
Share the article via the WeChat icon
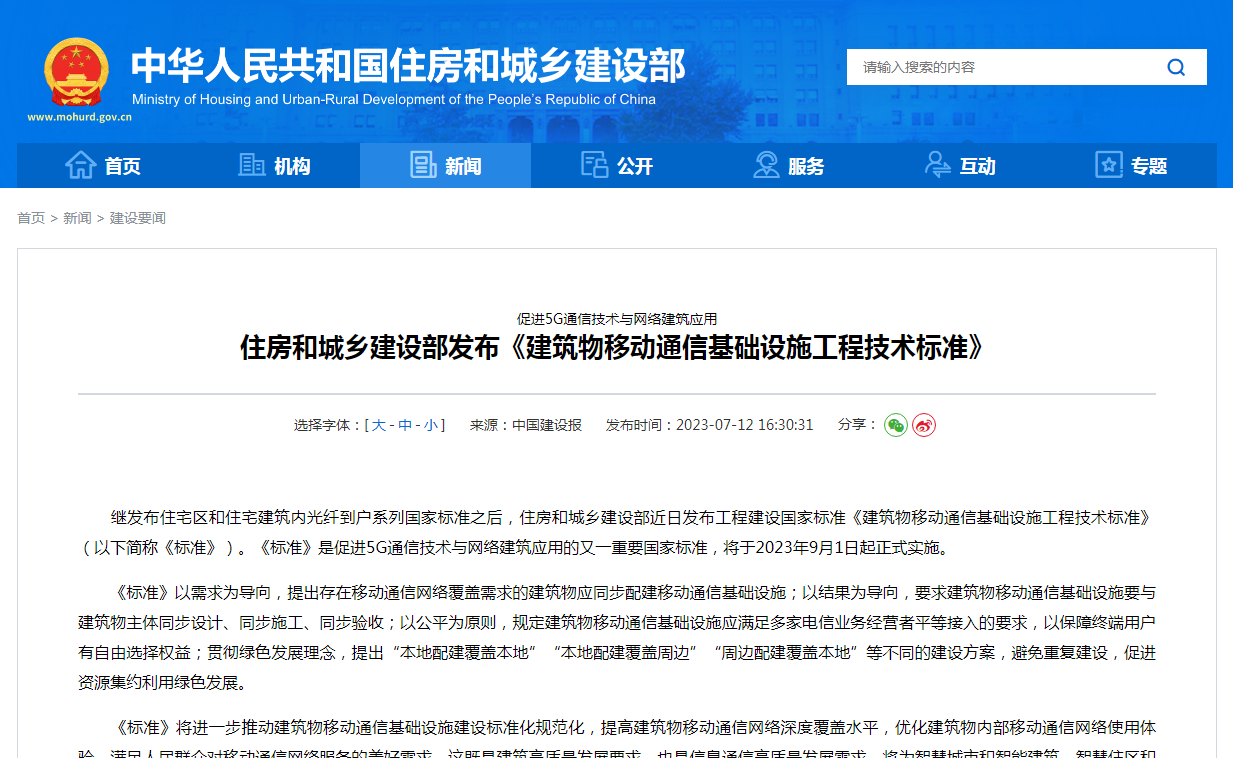point(895,424)
